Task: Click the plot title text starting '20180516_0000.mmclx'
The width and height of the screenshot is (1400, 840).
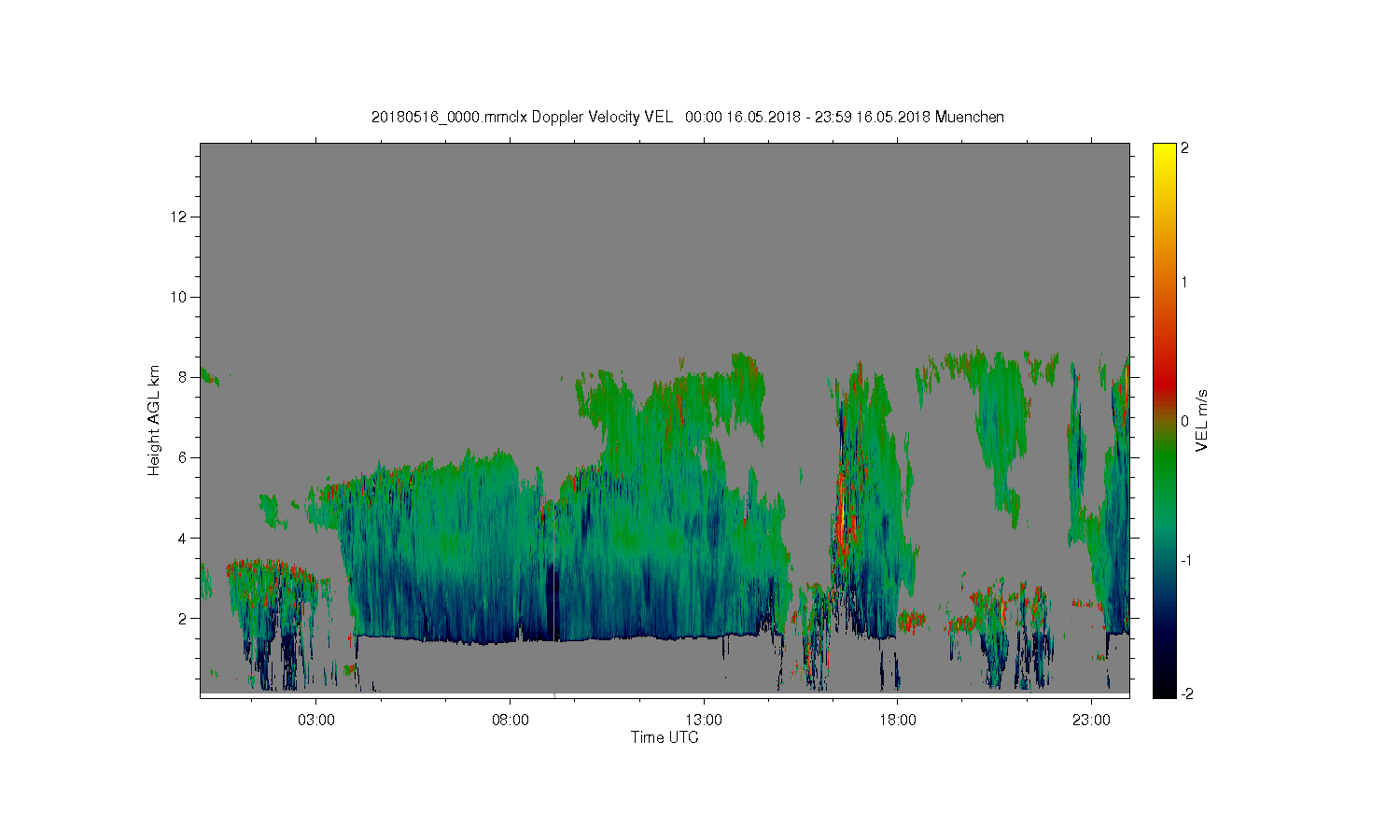Action: tap(688, 117)
